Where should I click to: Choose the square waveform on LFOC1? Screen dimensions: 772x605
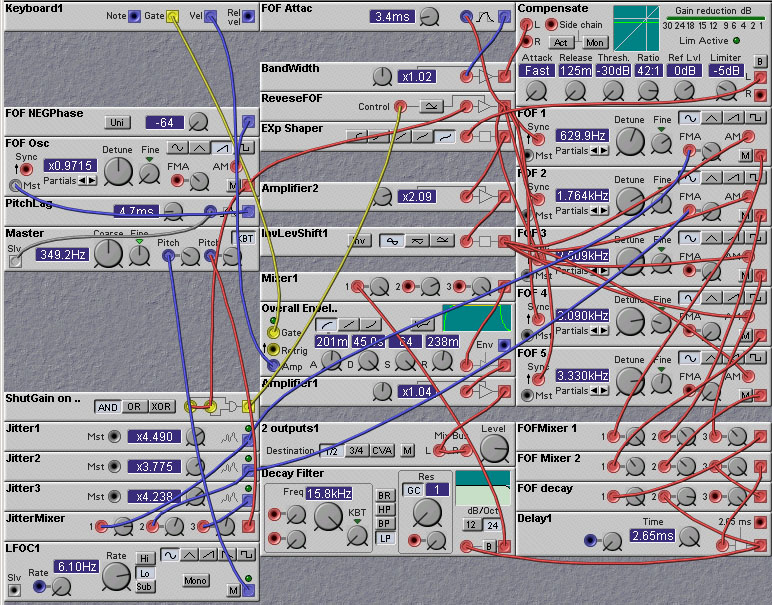[x=245, y=555]
